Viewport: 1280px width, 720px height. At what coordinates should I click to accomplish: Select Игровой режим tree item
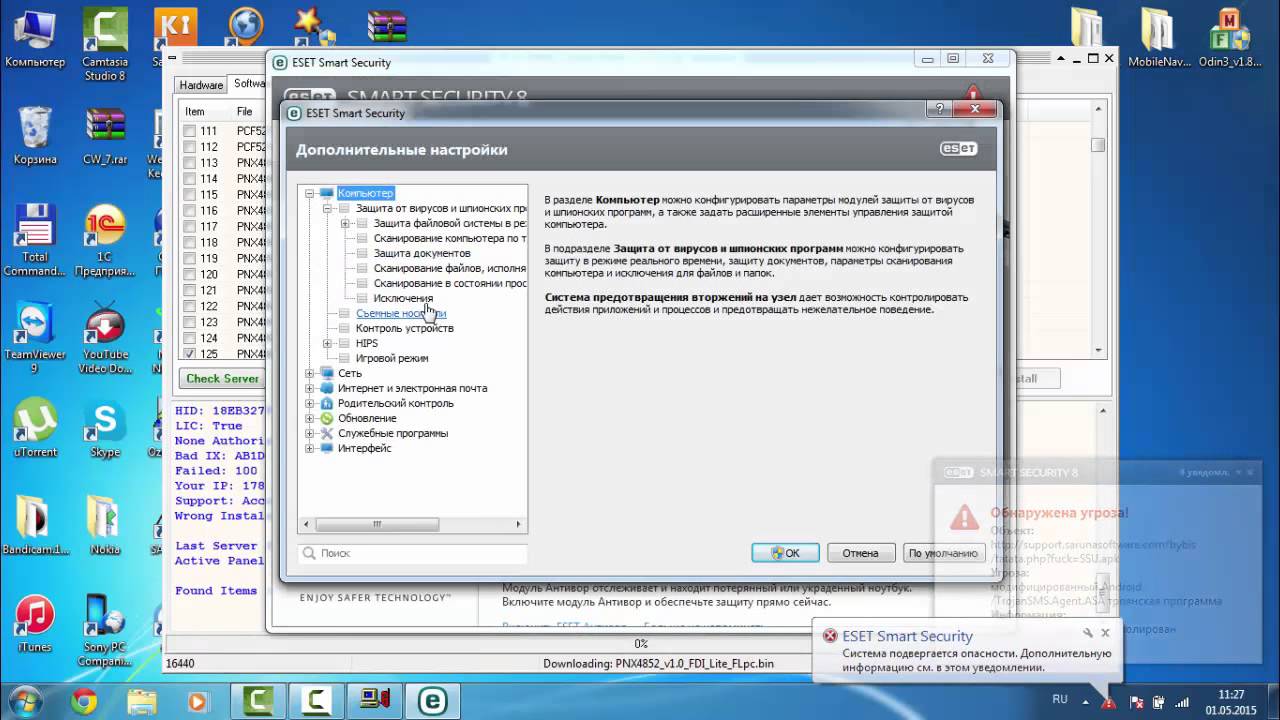(x=392, y=358)
